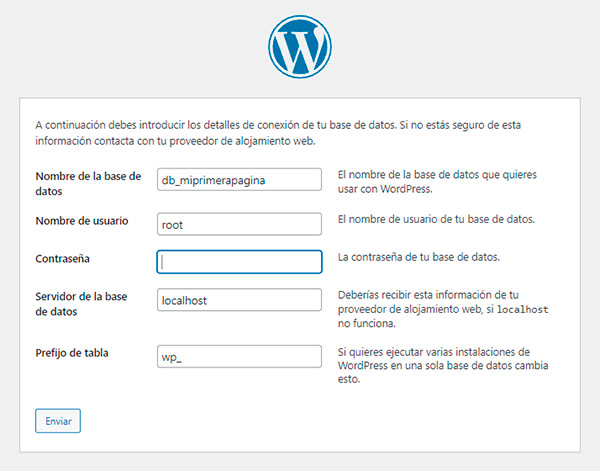600x471 pixels.
Task: Focus the username field containing root
Action: (x=239, y=224)
